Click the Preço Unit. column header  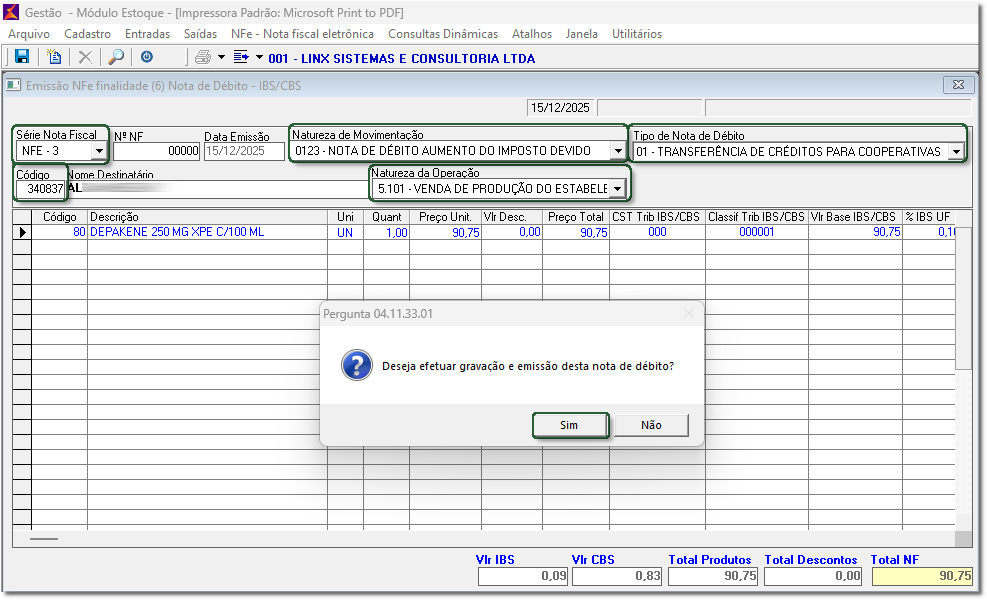445,217
